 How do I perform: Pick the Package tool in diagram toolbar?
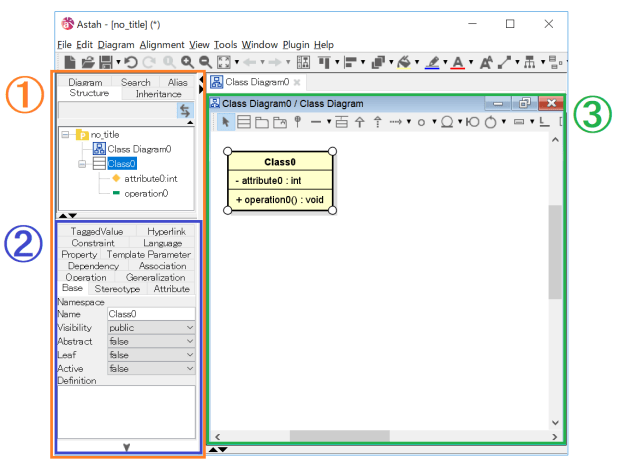261,122
